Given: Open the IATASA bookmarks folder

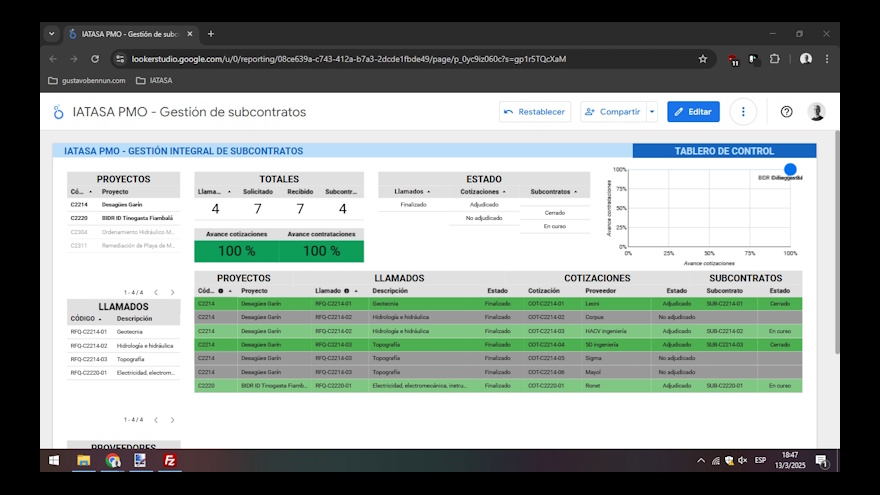Looking at the screenshot, I should [154, 80].
